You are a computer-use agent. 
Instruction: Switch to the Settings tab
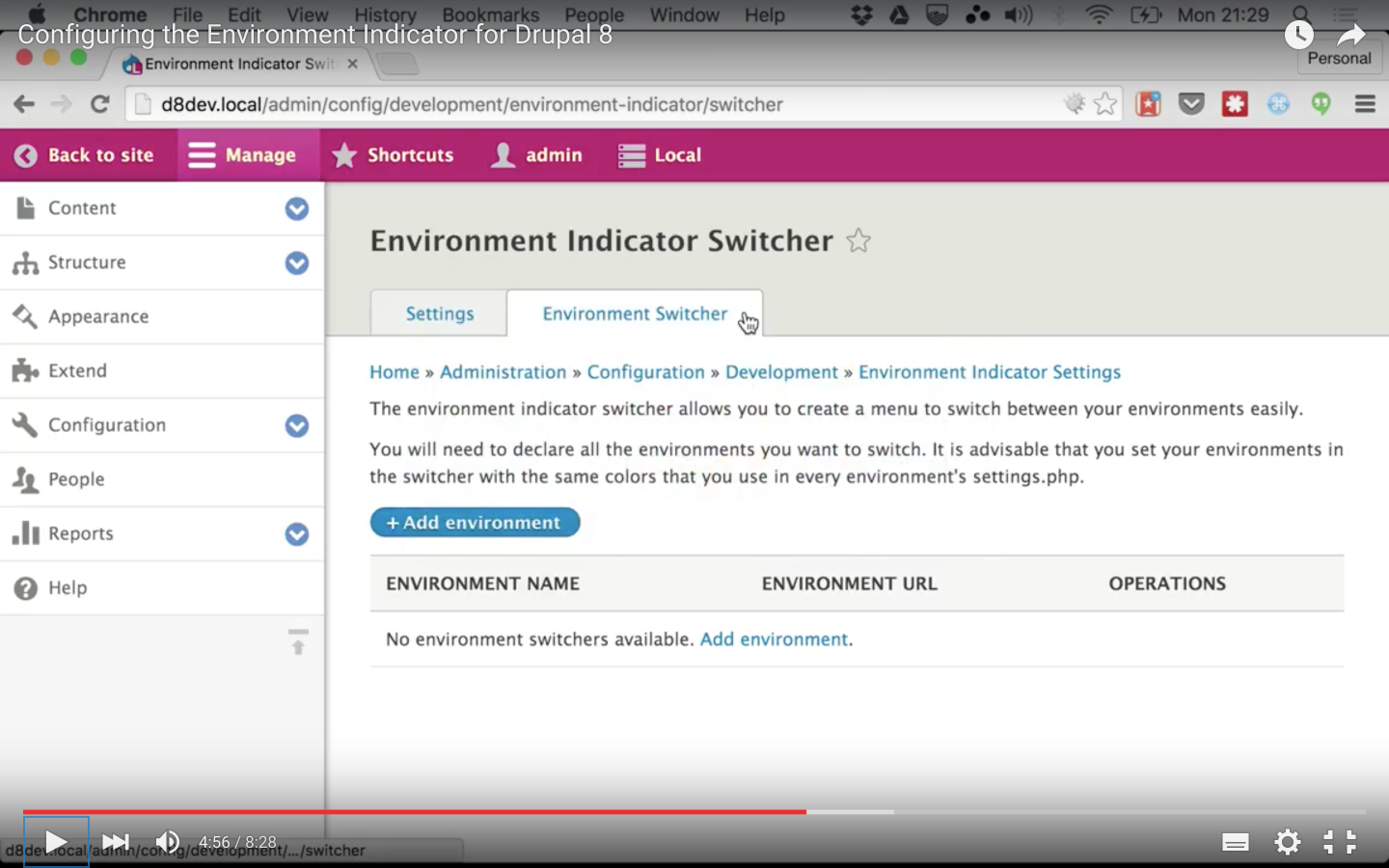point(440,313)
